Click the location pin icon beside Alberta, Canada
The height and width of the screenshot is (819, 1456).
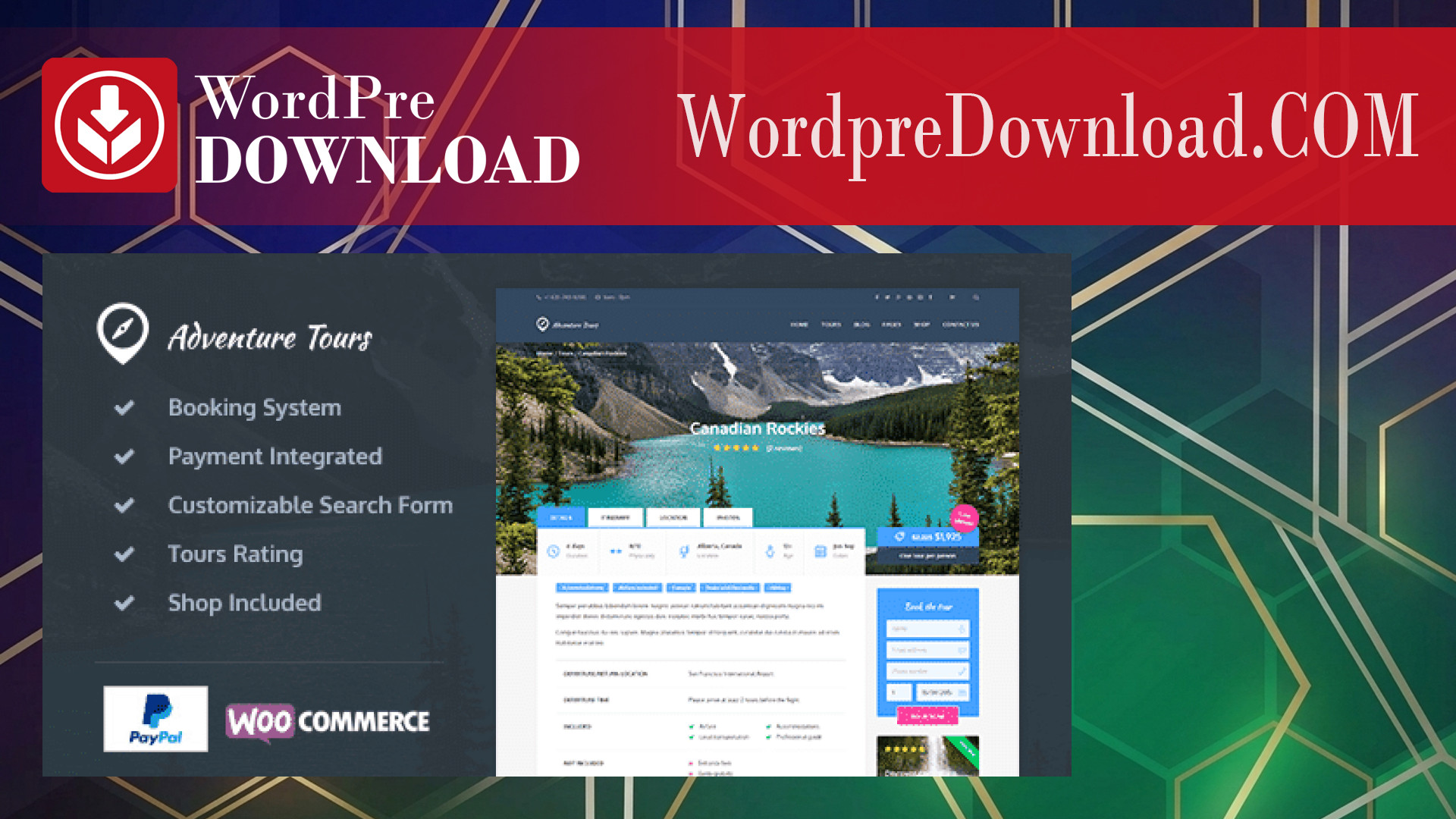[684, 551]
